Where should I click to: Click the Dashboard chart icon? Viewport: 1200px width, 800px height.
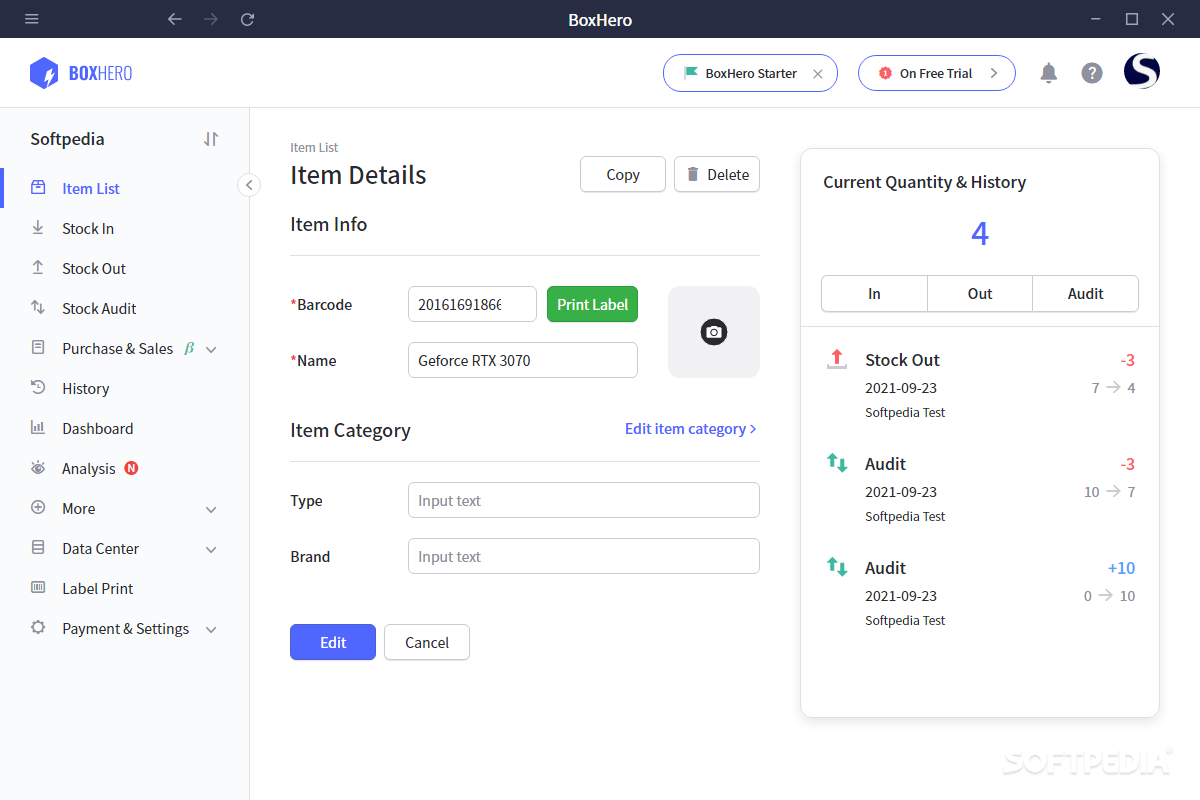coord(38,427)
